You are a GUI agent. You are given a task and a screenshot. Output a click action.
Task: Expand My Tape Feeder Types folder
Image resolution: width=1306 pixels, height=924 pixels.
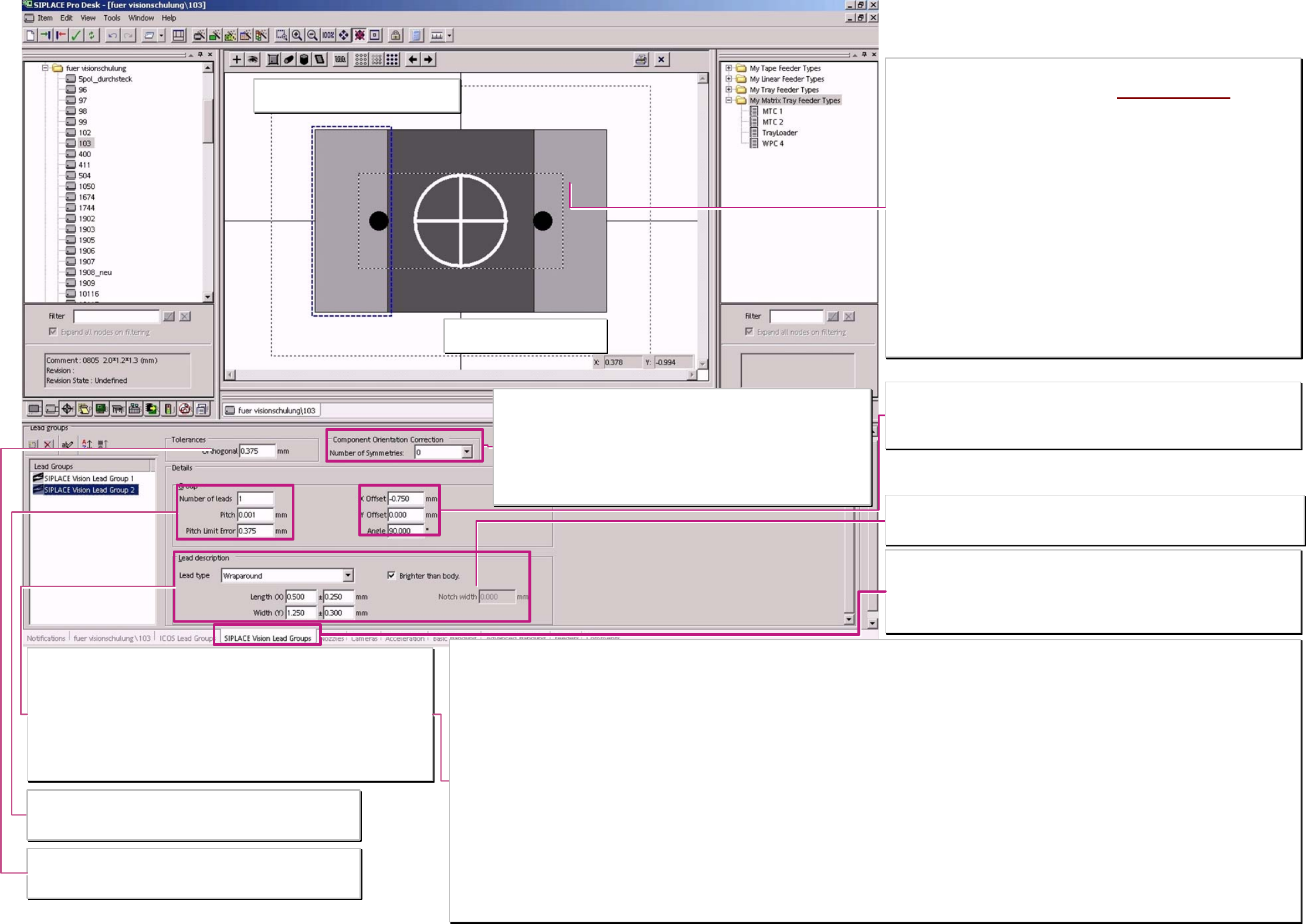click(x=728, y=68)
